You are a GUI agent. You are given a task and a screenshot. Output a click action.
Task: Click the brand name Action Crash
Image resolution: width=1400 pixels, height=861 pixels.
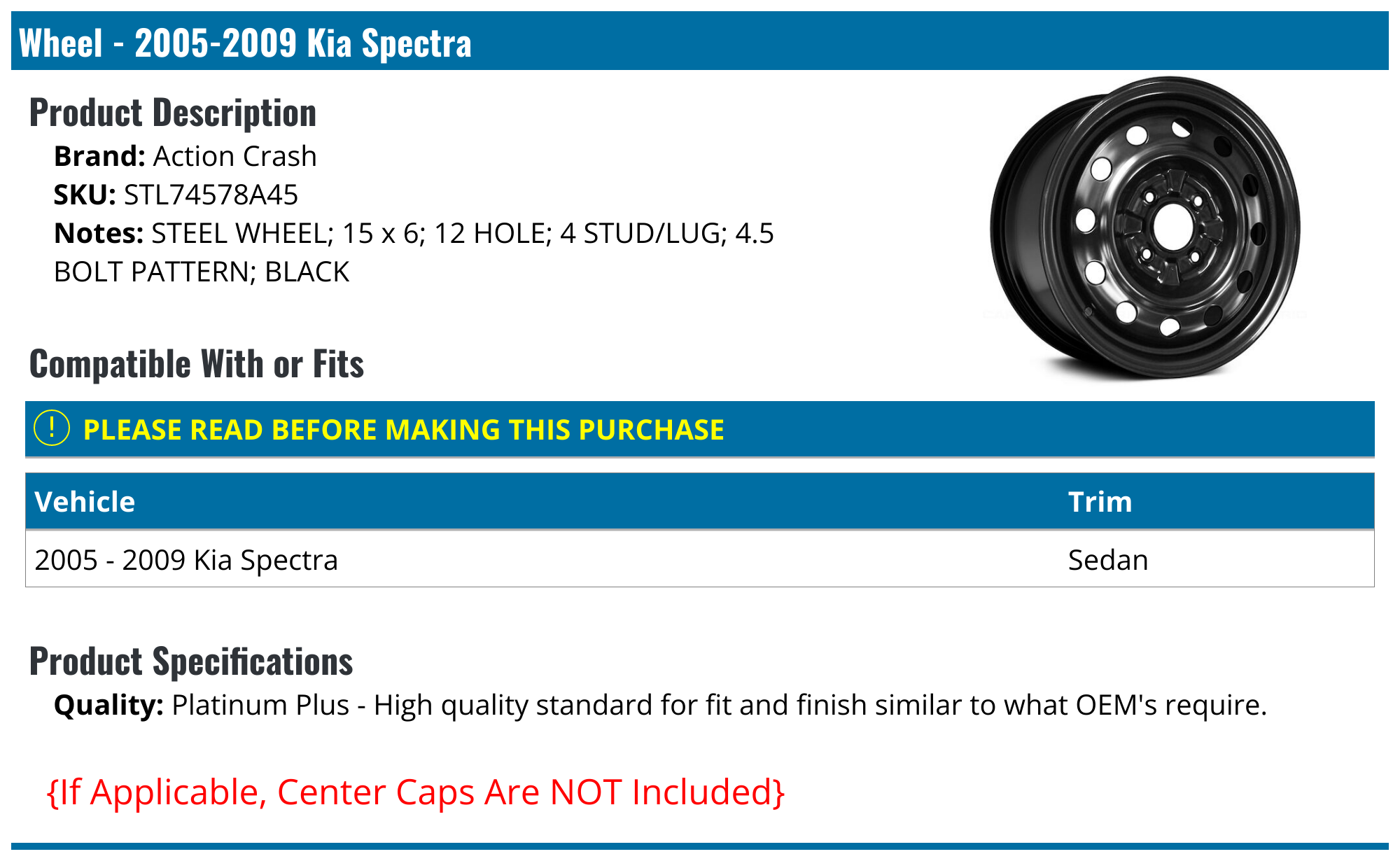(x=234, y=156)
